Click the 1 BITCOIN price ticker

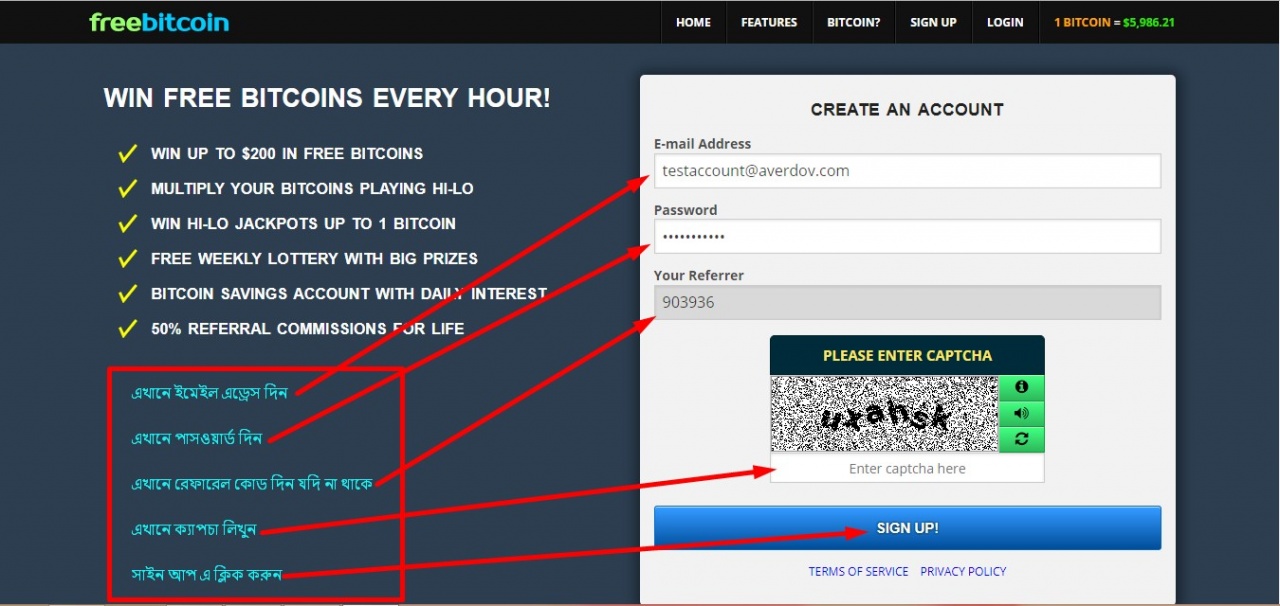1114,22
